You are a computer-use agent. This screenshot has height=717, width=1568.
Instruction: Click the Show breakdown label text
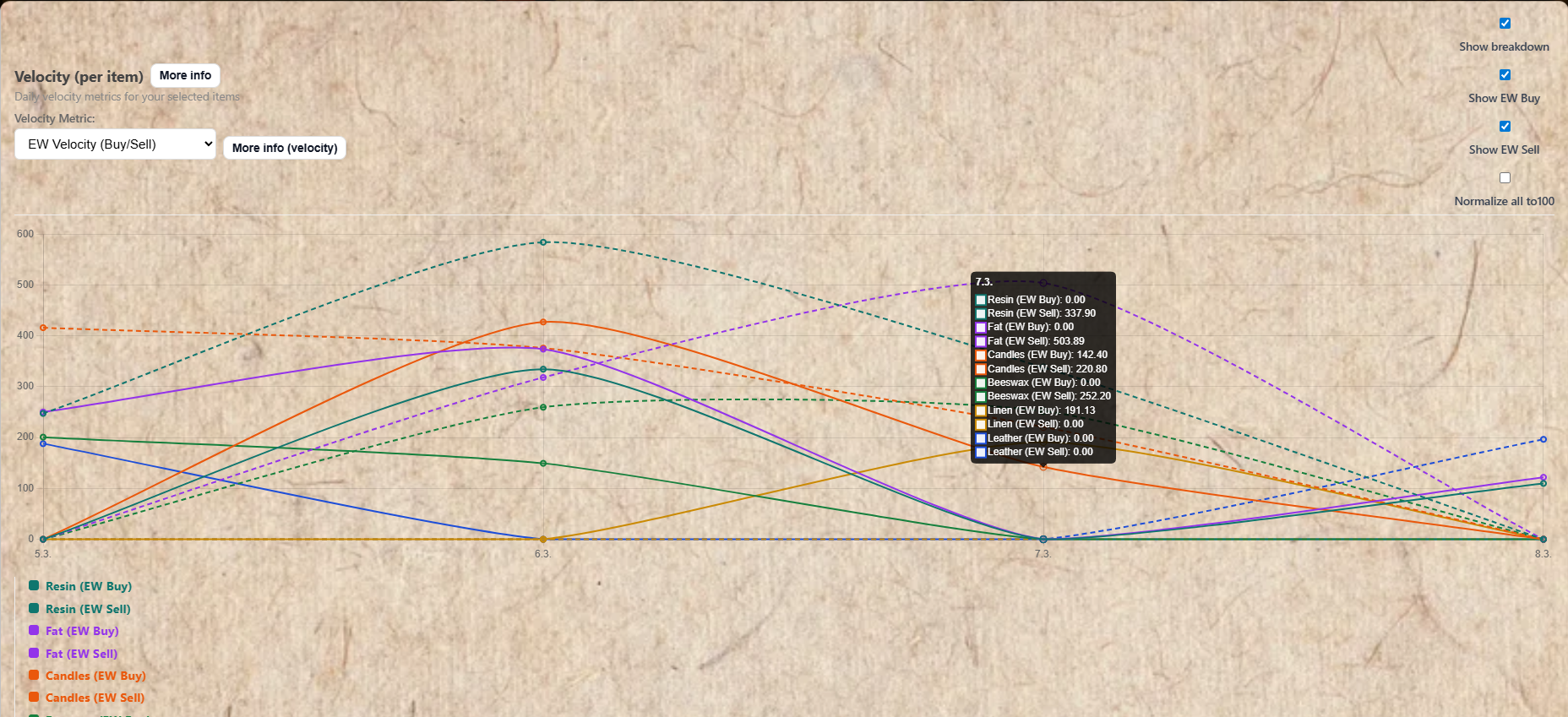(1504, 46)
